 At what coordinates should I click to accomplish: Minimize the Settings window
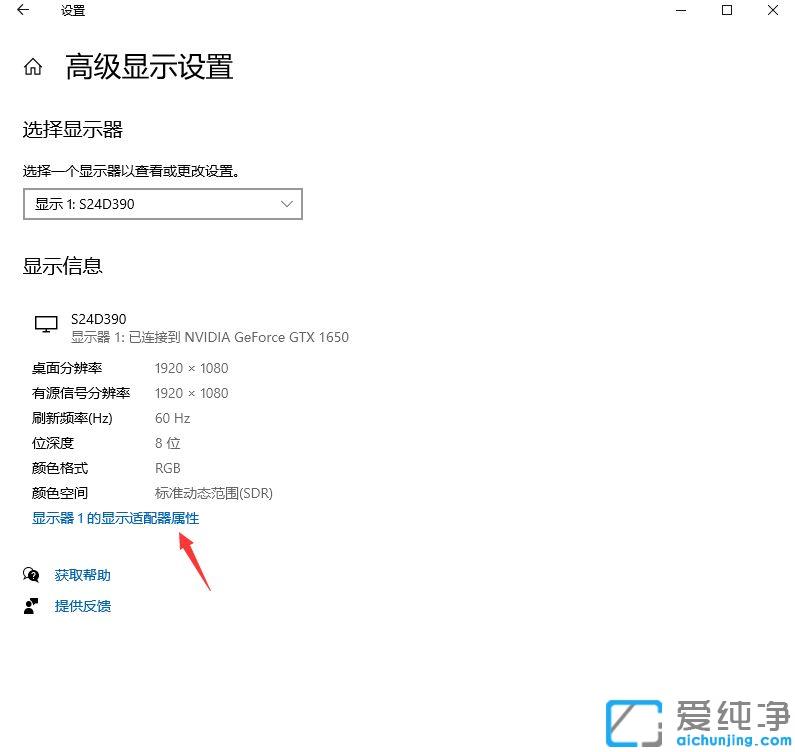pyautogui.click(x=681, y=10)
